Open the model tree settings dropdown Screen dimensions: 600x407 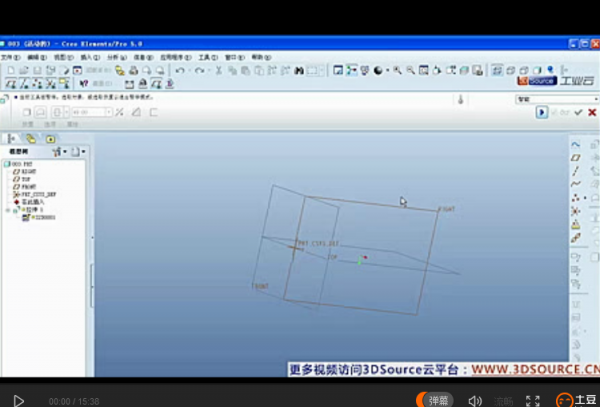(x=59, y=152)
